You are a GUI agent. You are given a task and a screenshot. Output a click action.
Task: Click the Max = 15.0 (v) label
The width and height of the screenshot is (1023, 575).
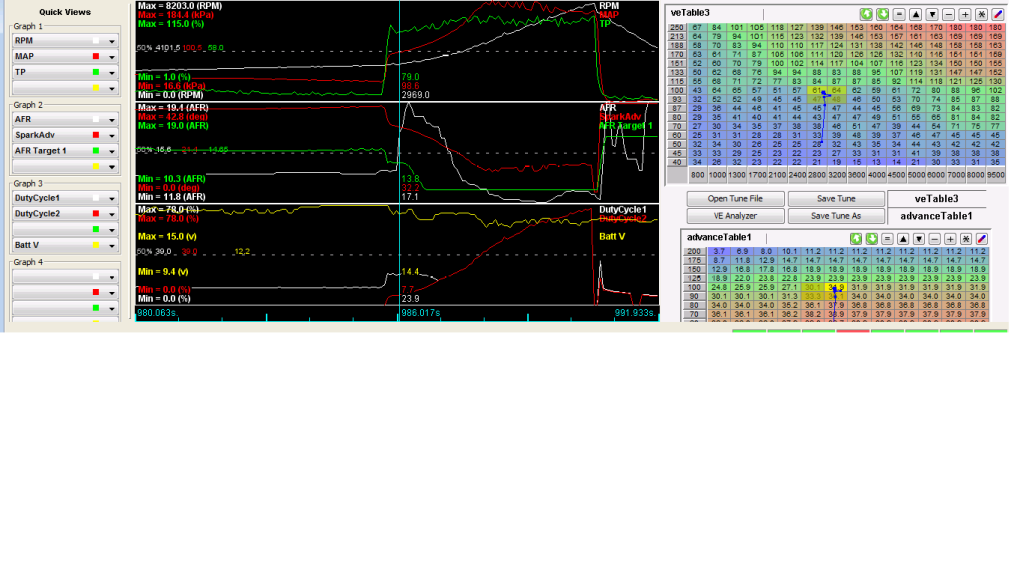pyautogui.click(x=167, y=236)
